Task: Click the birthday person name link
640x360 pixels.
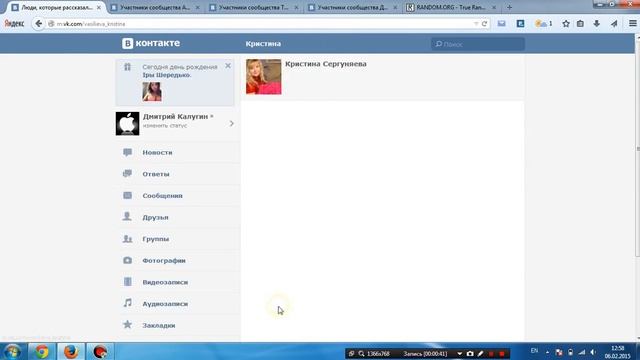Action: (167, 75)
